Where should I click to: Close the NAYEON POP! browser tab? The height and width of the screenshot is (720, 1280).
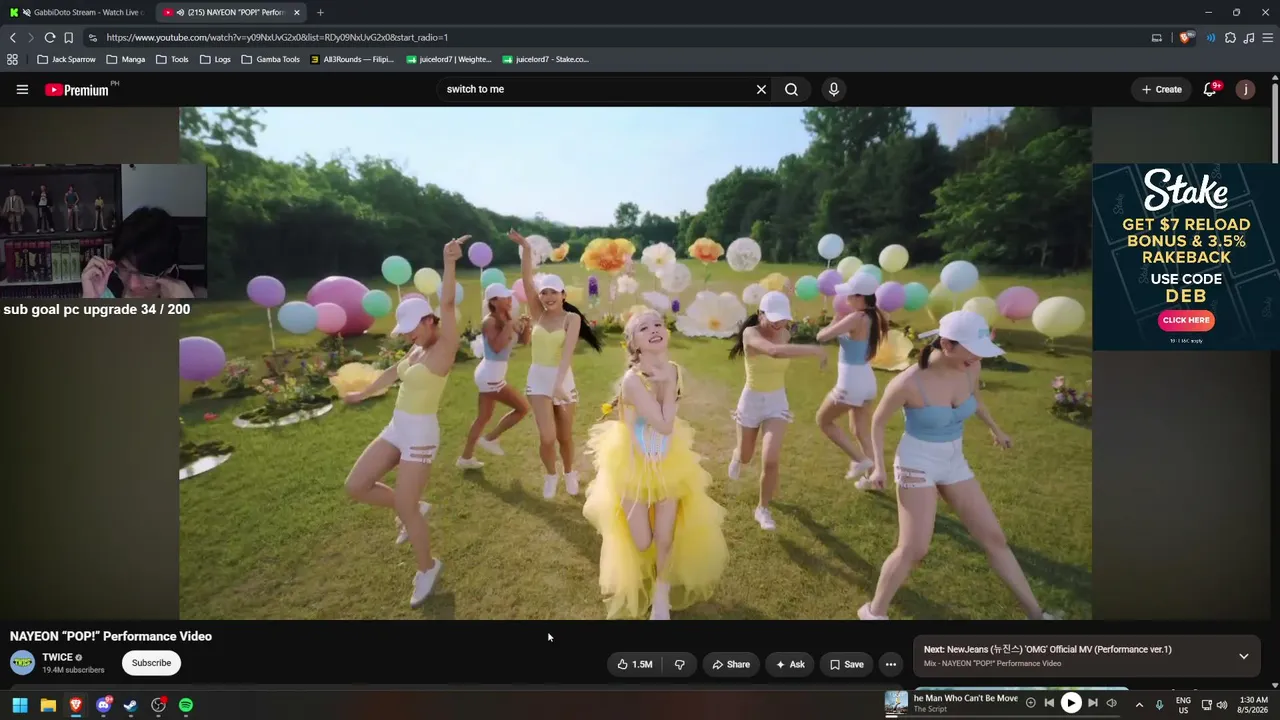296,12
